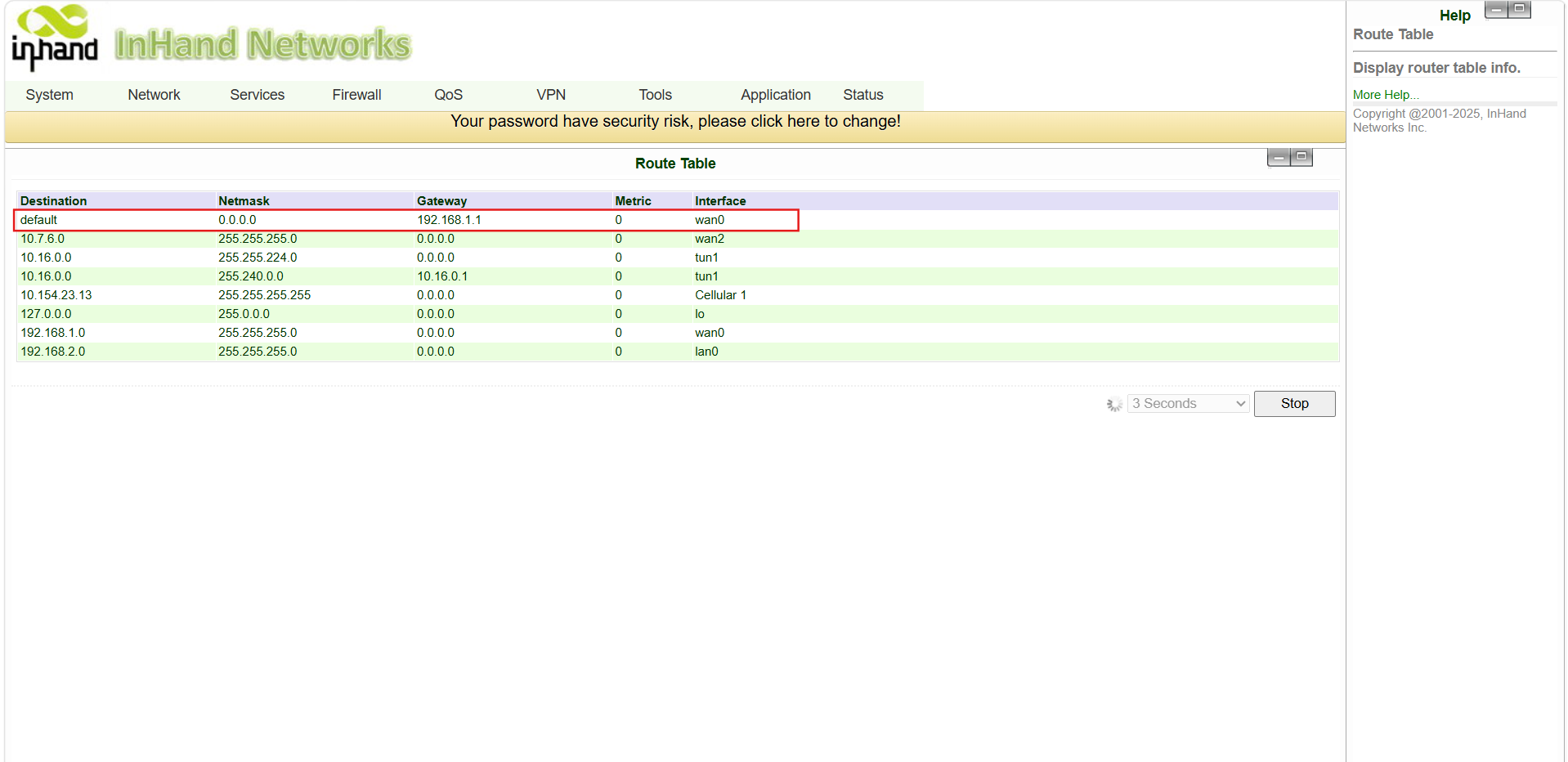The height and width of the screenshot is (762, 1568).
Task: Click the Route Table panel title
Action: pyautogui.click(x=675, y=164)
